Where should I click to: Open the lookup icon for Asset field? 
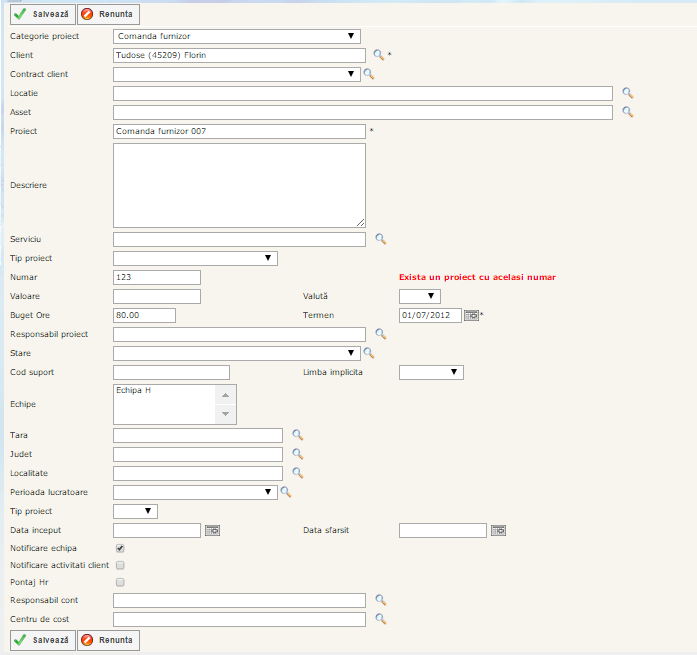pos(628,112)
